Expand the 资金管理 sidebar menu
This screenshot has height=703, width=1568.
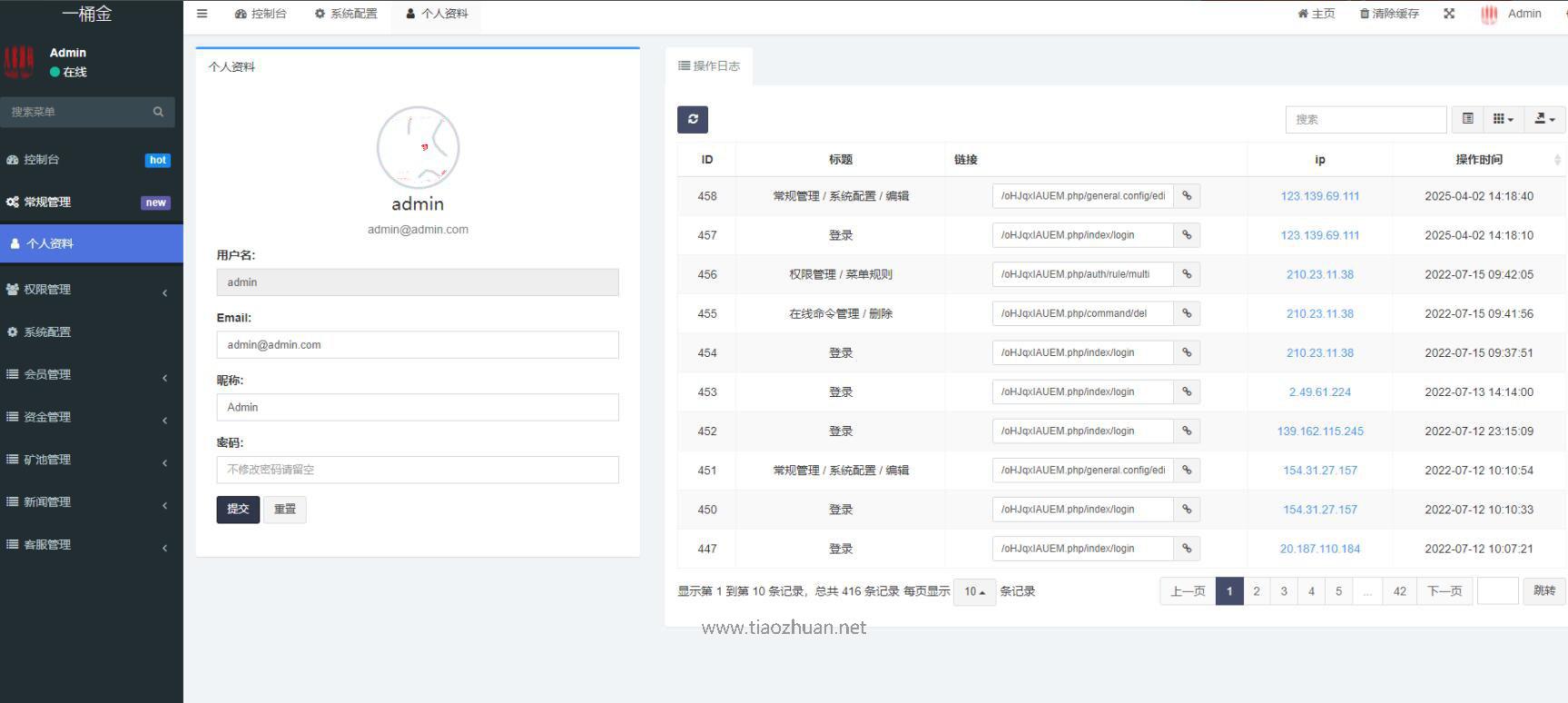pyautogui.click(x=92, y=417)
